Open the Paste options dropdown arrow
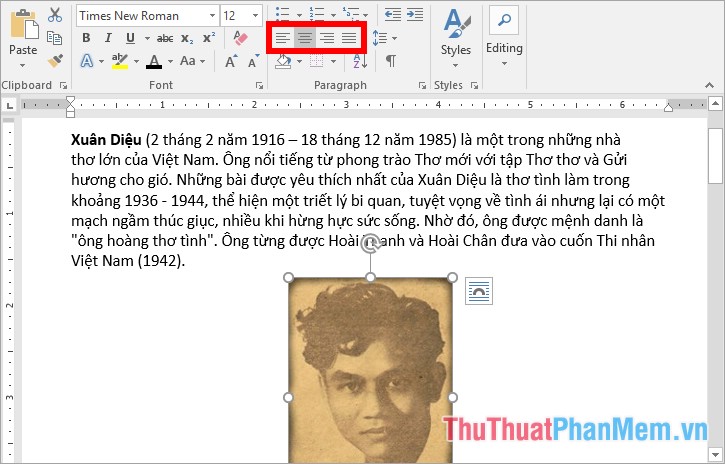 [23, 65]
